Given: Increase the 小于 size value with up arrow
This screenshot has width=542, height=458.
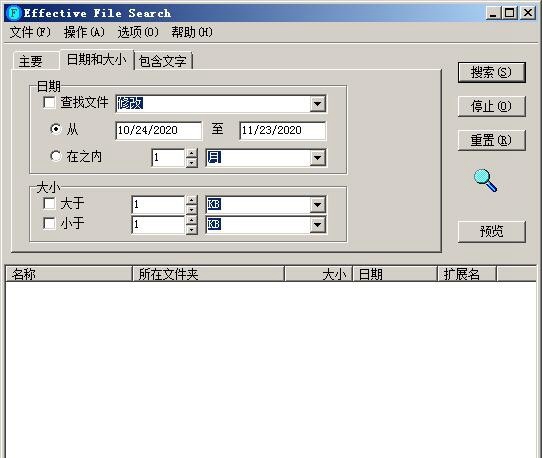Looking at the screenshot, I should (x=191, y=220).
